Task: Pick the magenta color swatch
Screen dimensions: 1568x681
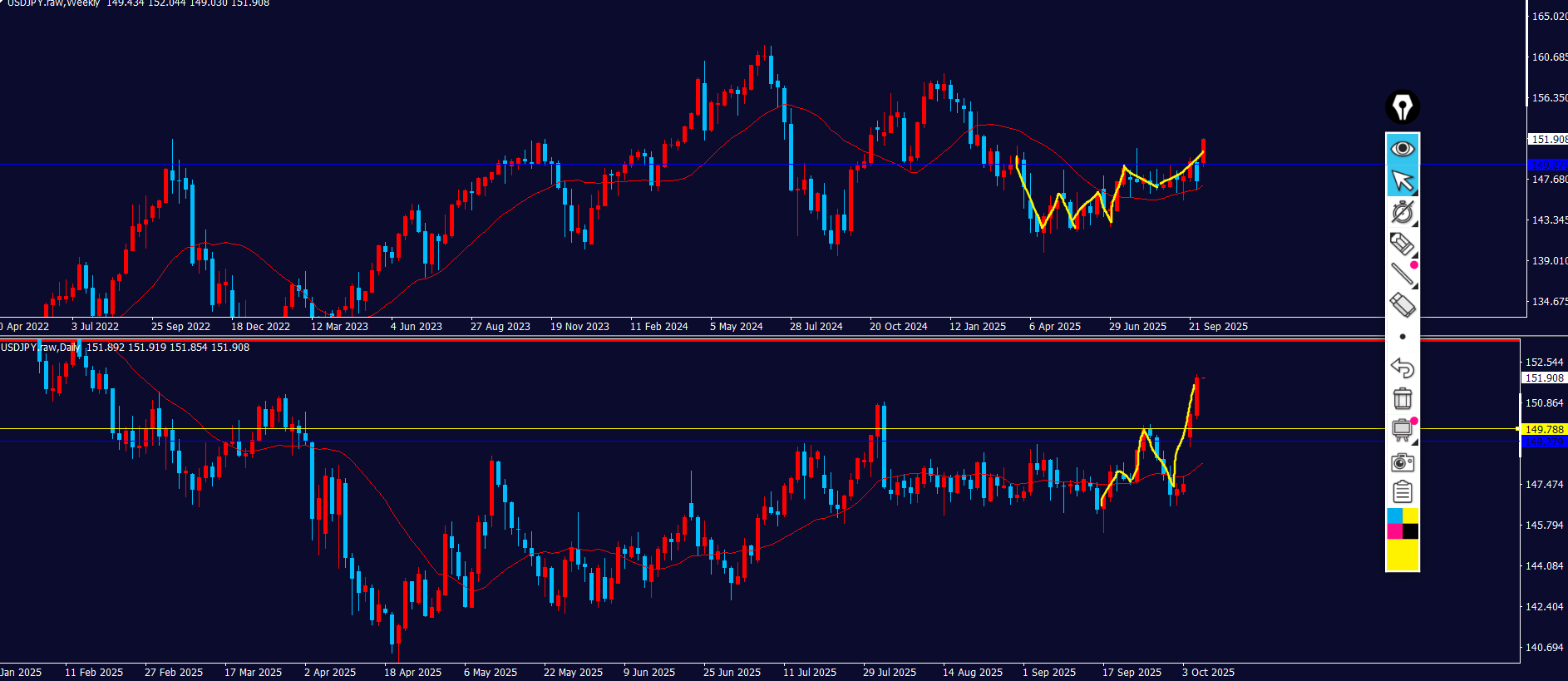Action: pyautogui.click(x=1394, y=531)
